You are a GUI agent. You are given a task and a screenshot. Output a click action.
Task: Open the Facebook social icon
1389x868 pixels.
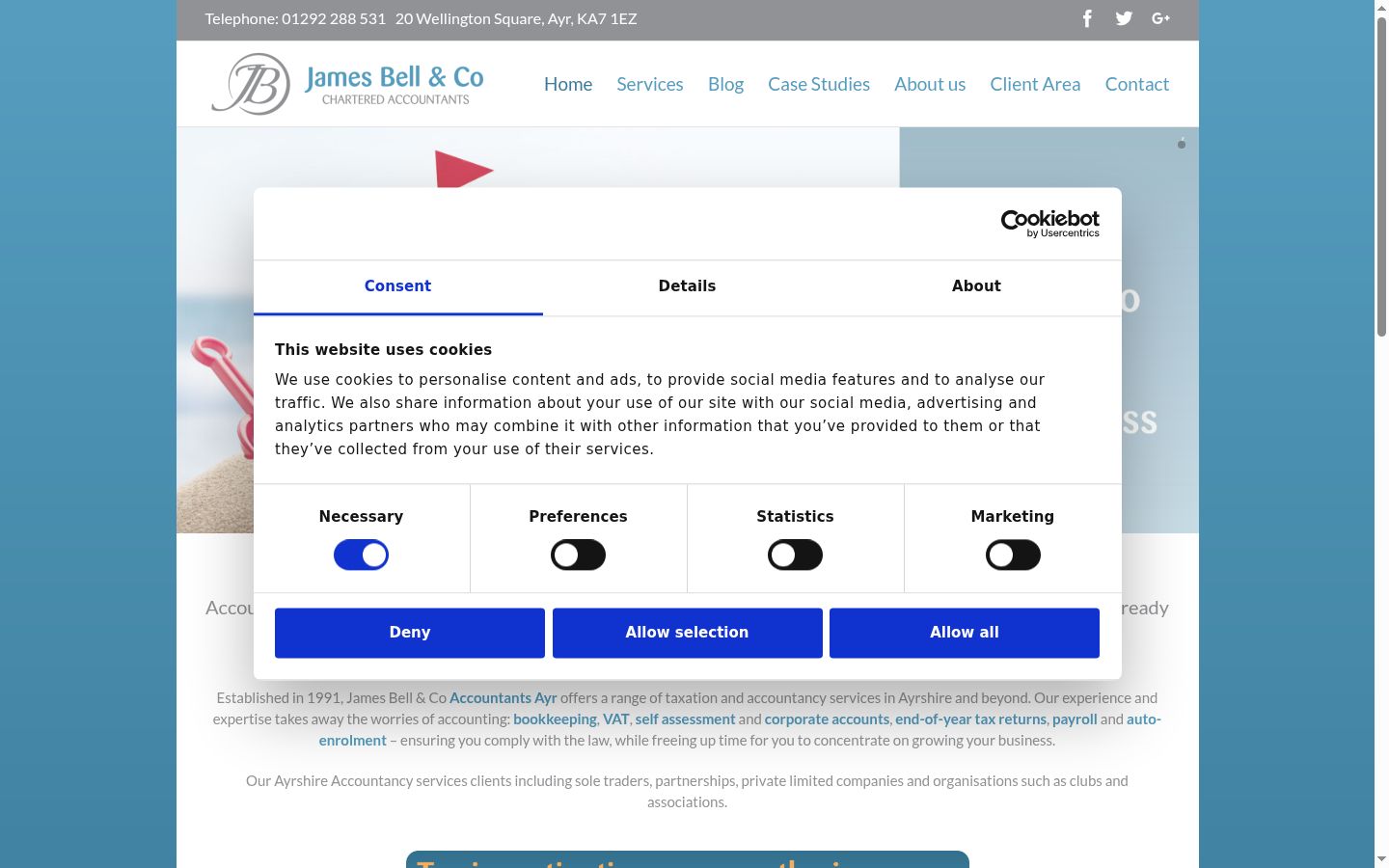[1087, 18]
